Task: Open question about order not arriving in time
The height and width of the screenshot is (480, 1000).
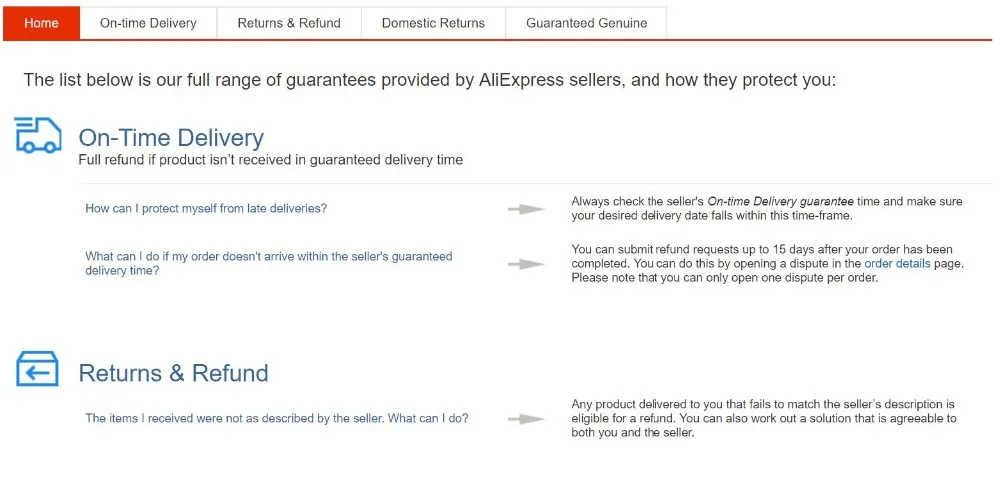Action: click(x=268, y=263)
